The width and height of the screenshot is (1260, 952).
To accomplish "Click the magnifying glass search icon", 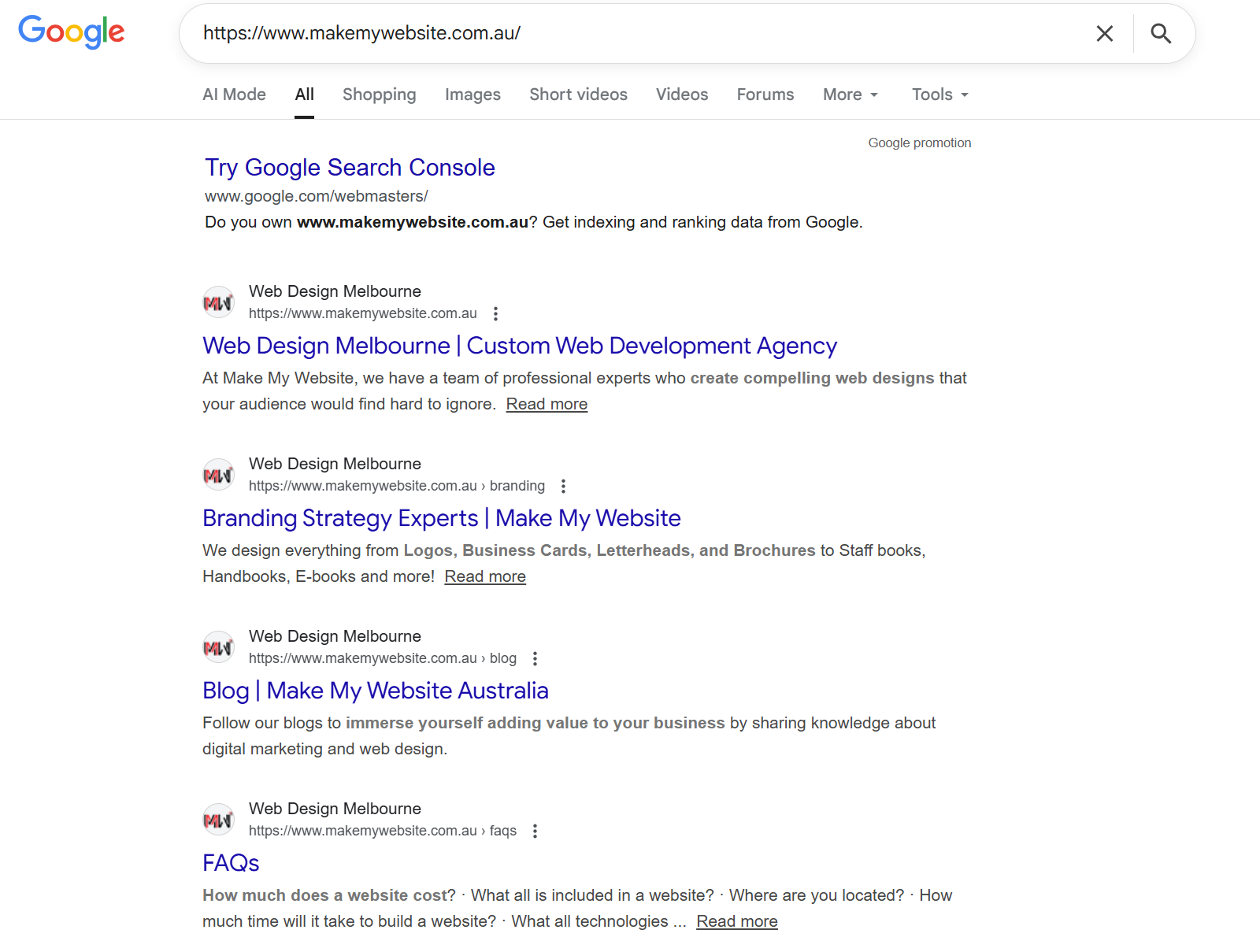I will point(1160,33).
